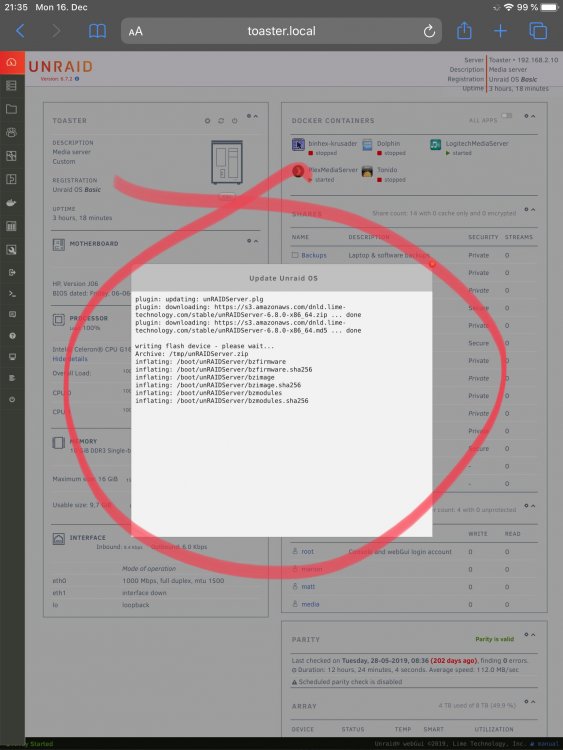
Task: Open the Safari share sheet
Action: tap(464, 31)
